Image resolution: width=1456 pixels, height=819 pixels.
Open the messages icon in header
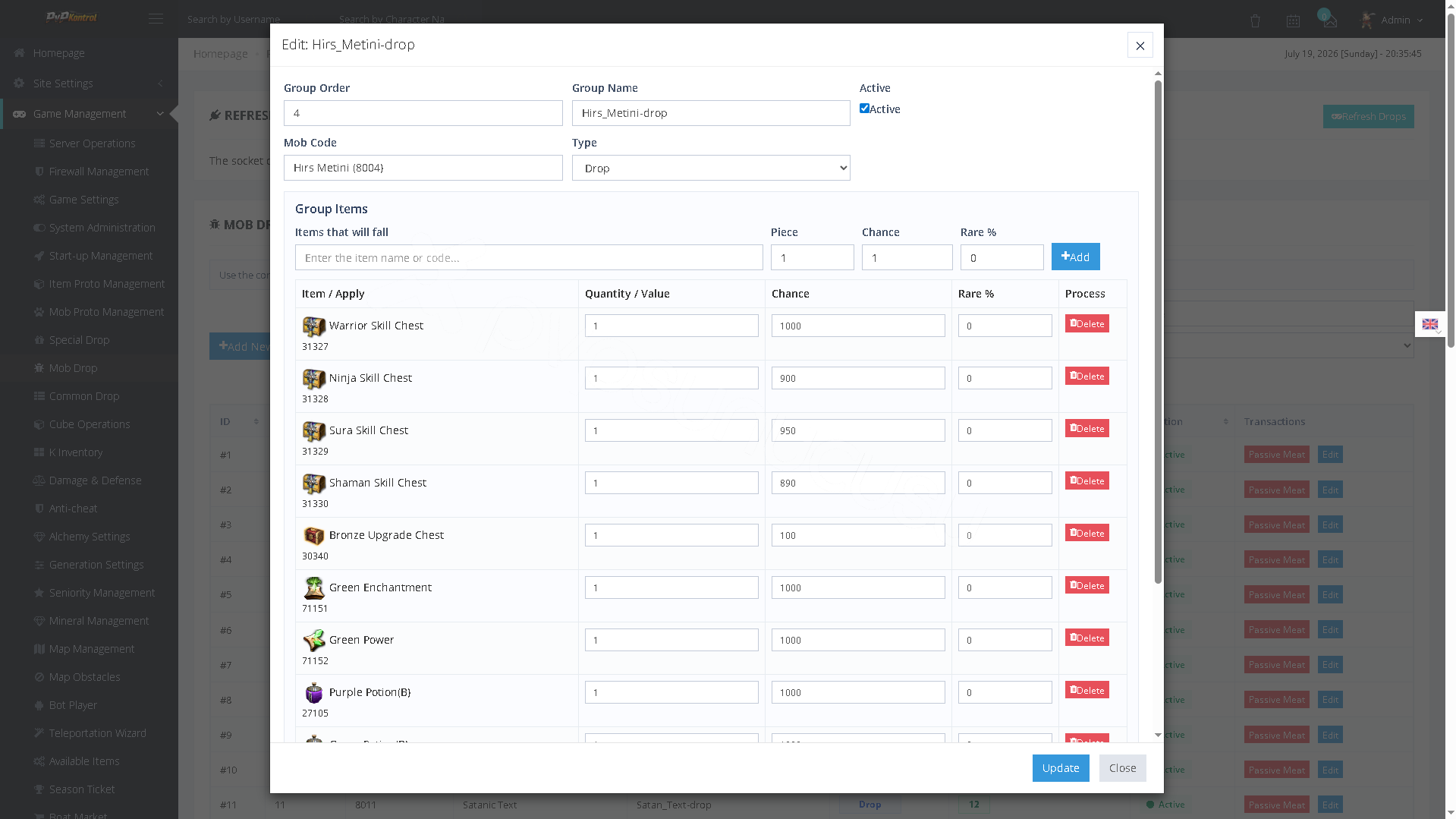click(1330, 20)
